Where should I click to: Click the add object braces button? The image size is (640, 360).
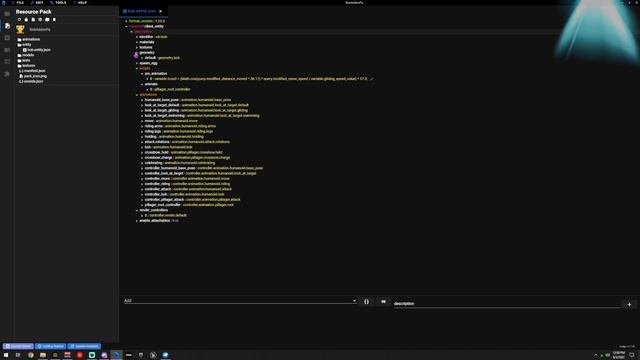(x=367, y=302)
